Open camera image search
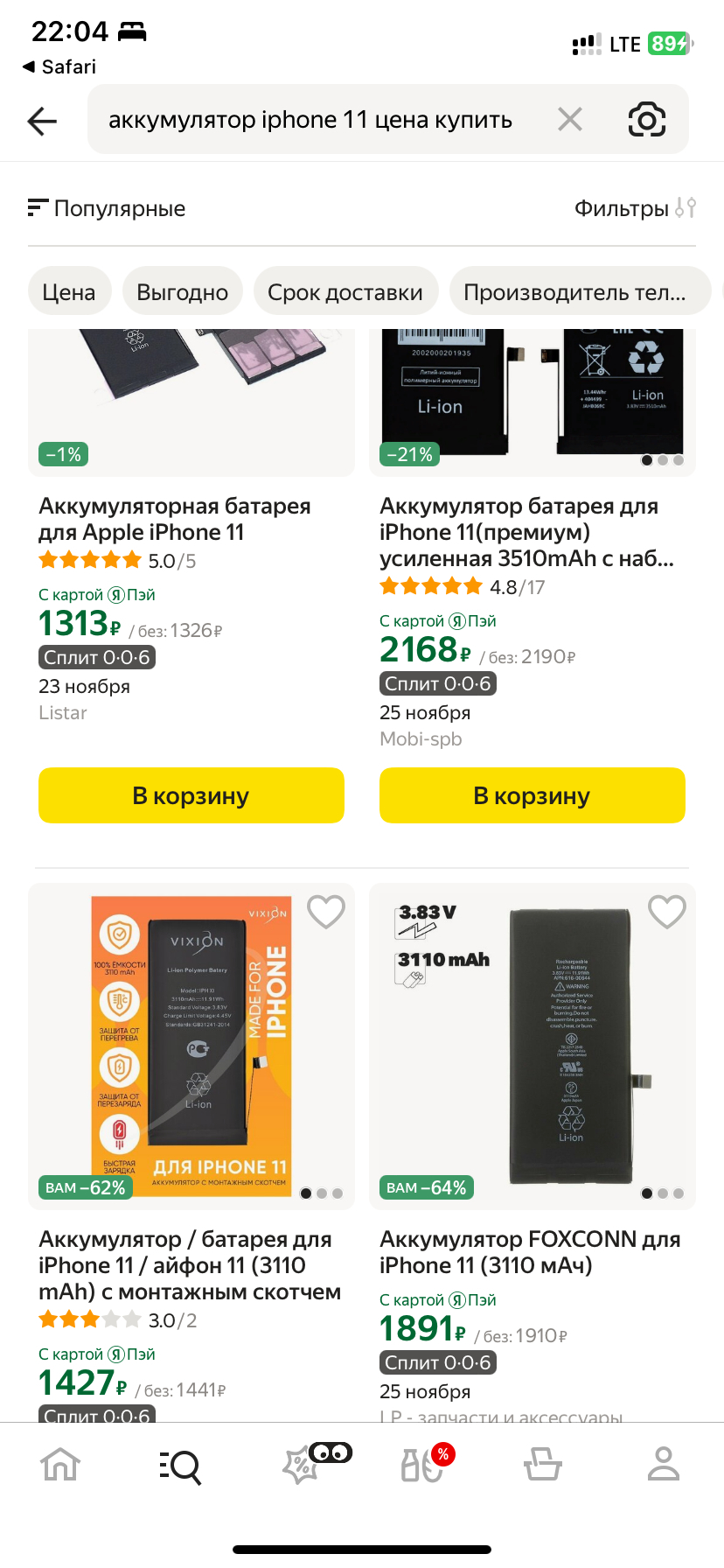724x1568 pixels. [647, 120]
